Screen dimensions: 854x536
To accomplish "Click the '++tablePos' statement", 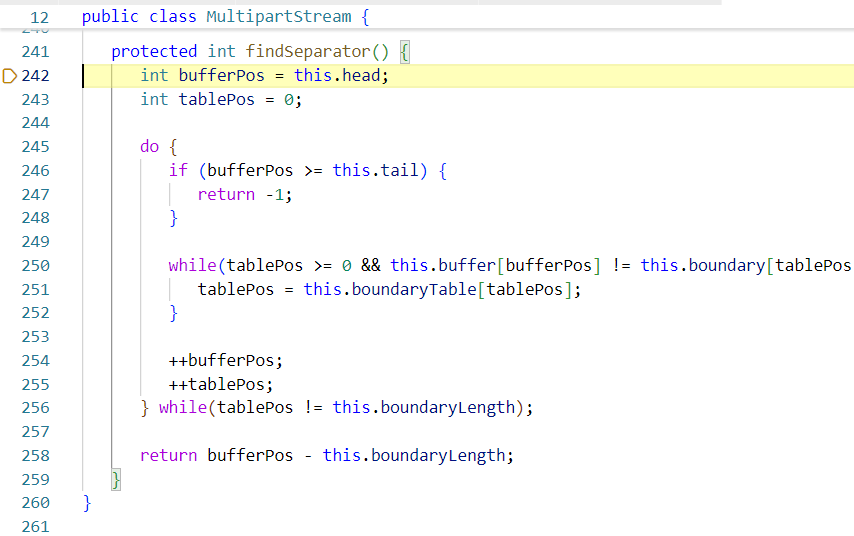I will click(221, 385).
